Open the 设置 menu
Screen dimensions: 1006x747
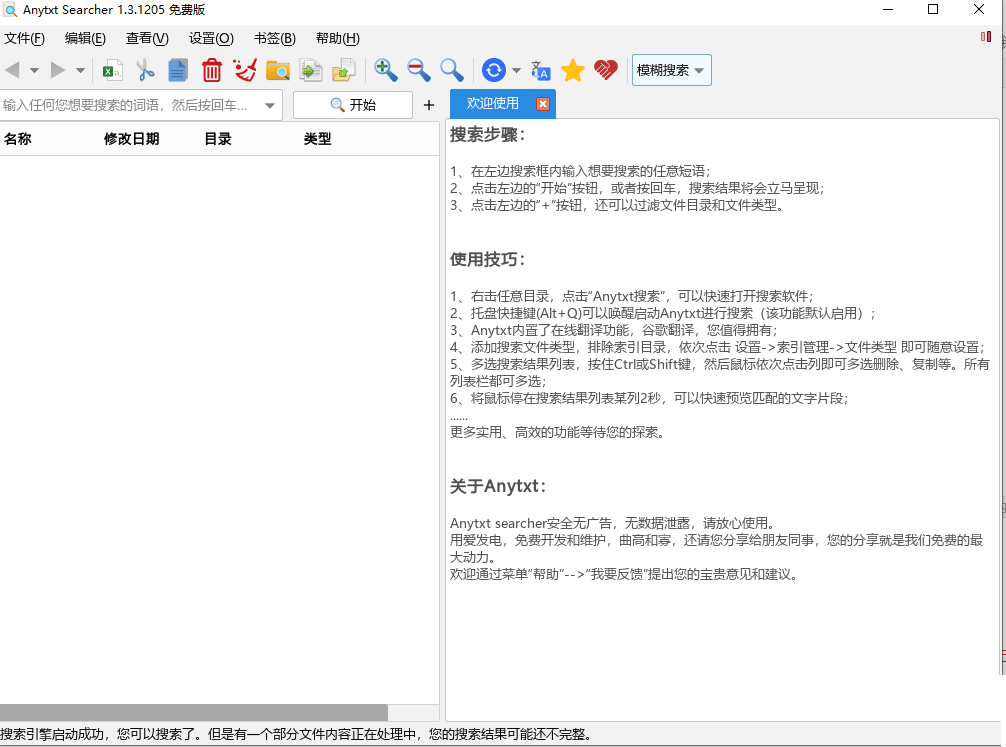pyautogui.click(x=210, y=38)
